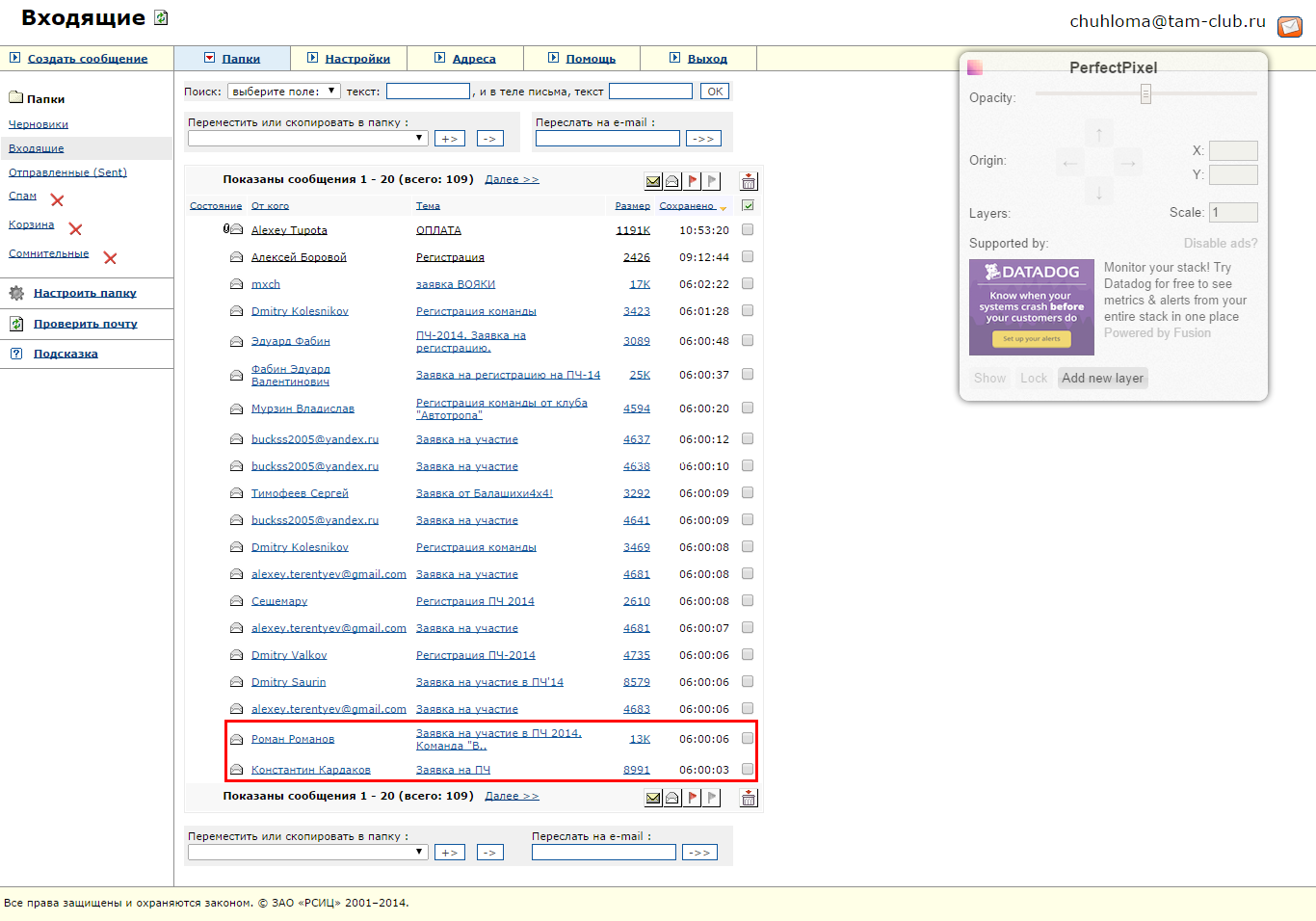Click the top mark-as-read open envelope icon

coord(672,181)
